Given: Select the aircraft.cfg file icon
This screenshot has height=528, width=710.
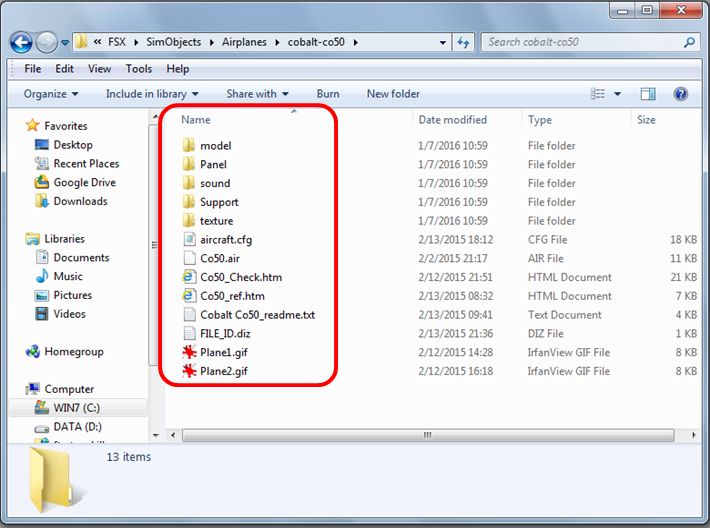Looking at the screenshot, I should (189, 240).
